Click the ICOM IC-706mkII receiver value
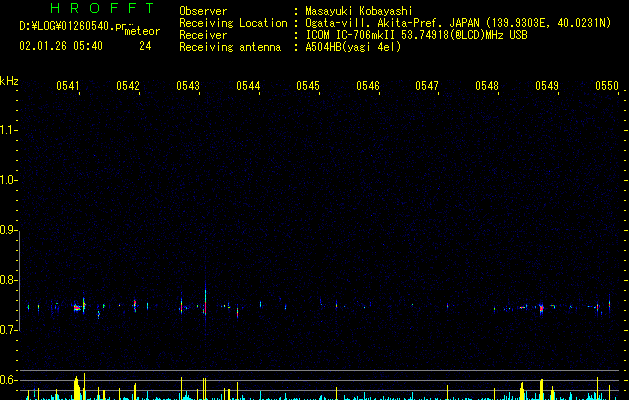This screenshot has height=400, width=629. pos(416,35)
